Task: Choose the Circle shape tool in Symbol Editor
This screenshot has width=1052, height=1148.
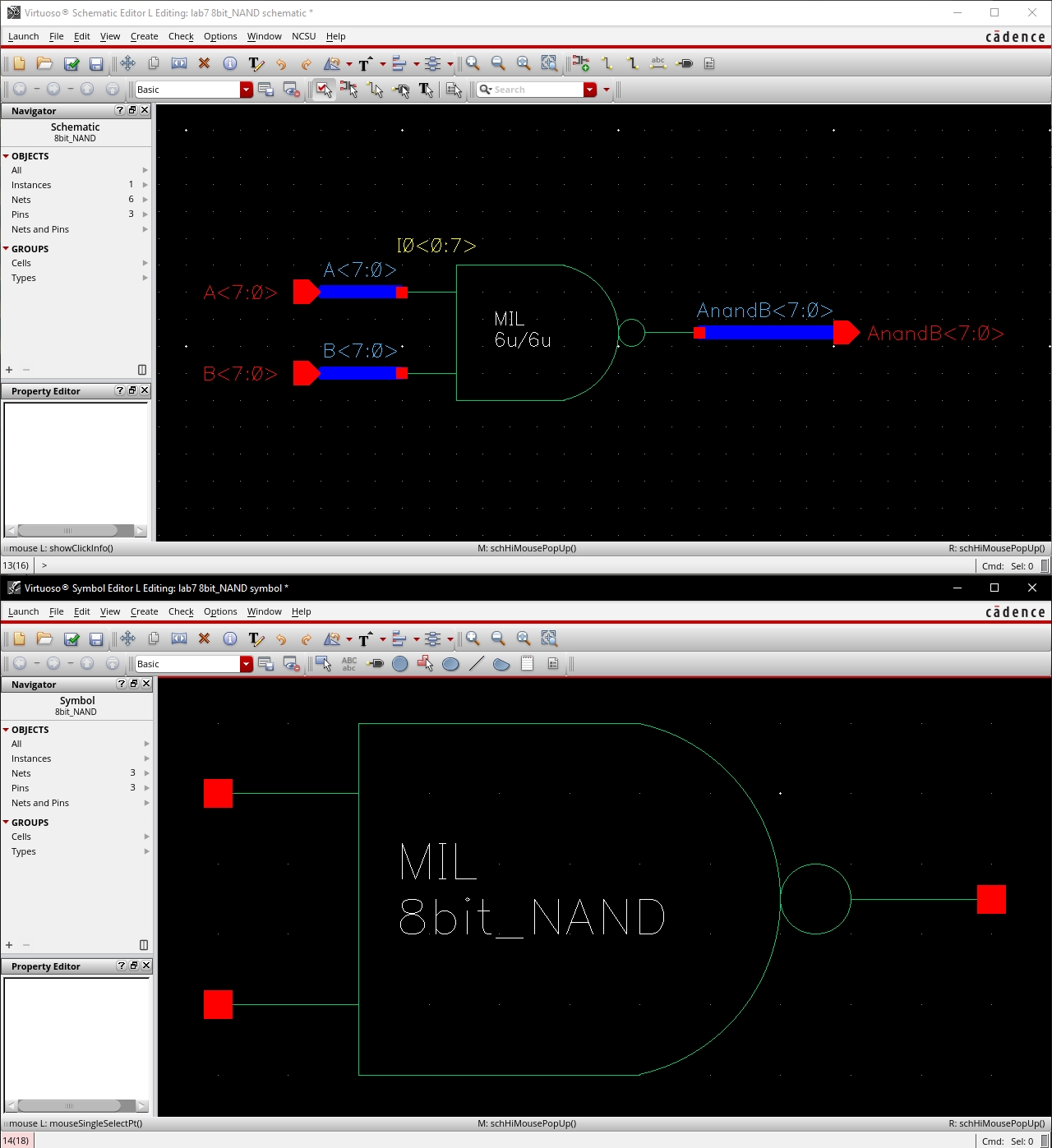Action: click(x=400, y=664)
